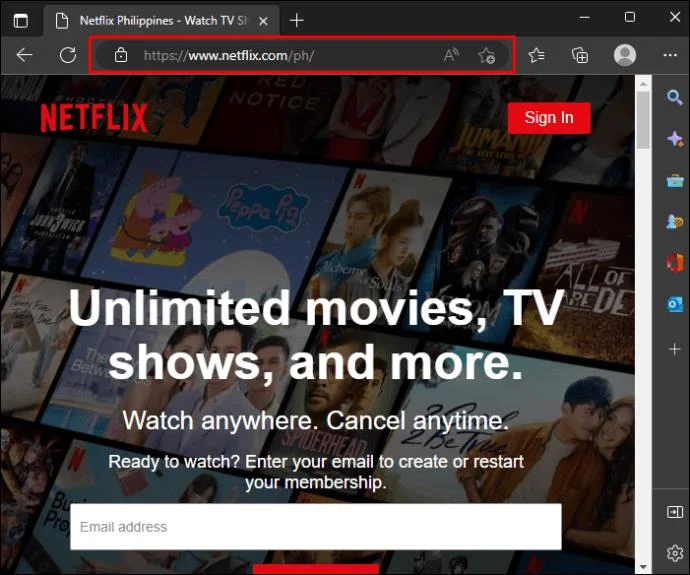Click the Netflix logo
690x575 pixels.
[x=94, y=117]
